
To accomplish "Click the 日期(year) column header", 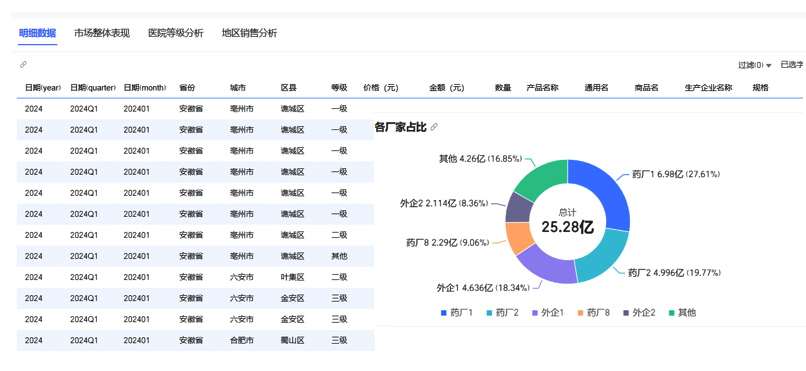I will [x=43, y=88].
